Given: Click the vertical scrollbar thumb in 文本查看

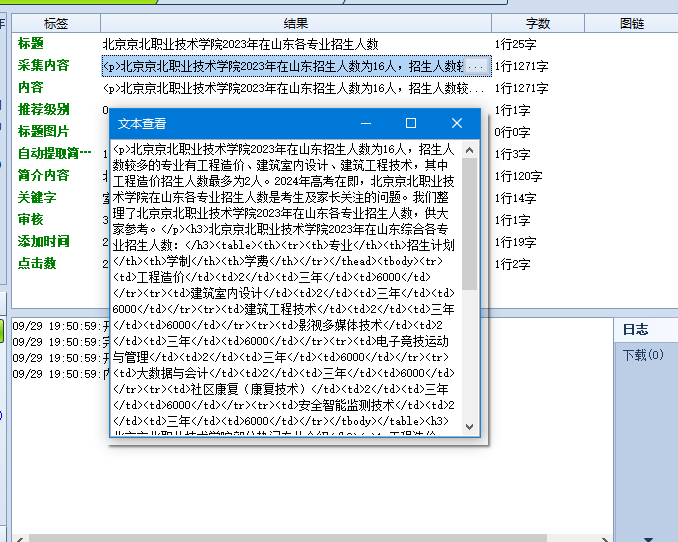Looking at the screenshot, I should point(470,224).
